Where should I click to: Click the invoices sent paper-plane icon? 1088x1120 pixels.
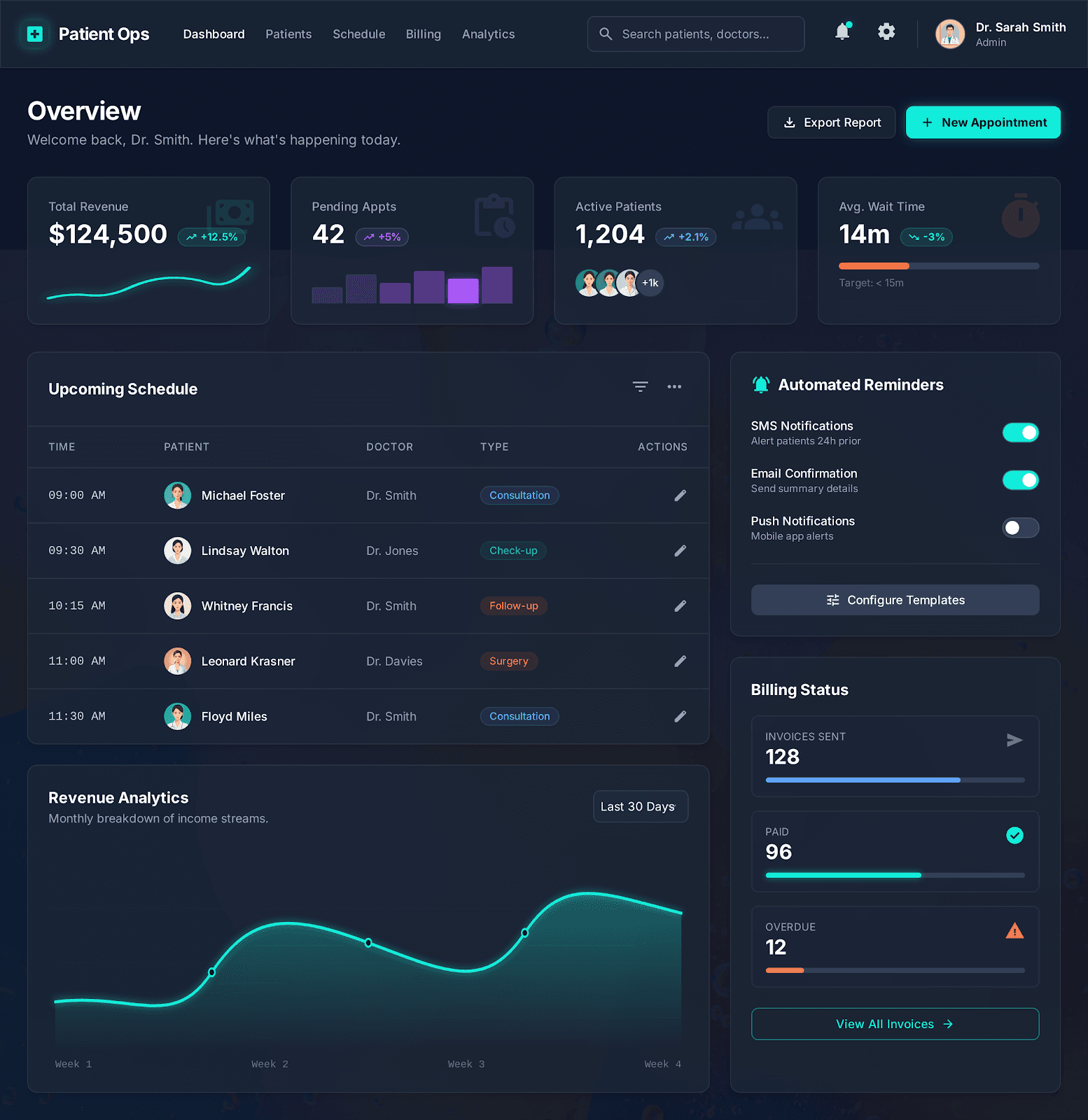[1014, 740]
